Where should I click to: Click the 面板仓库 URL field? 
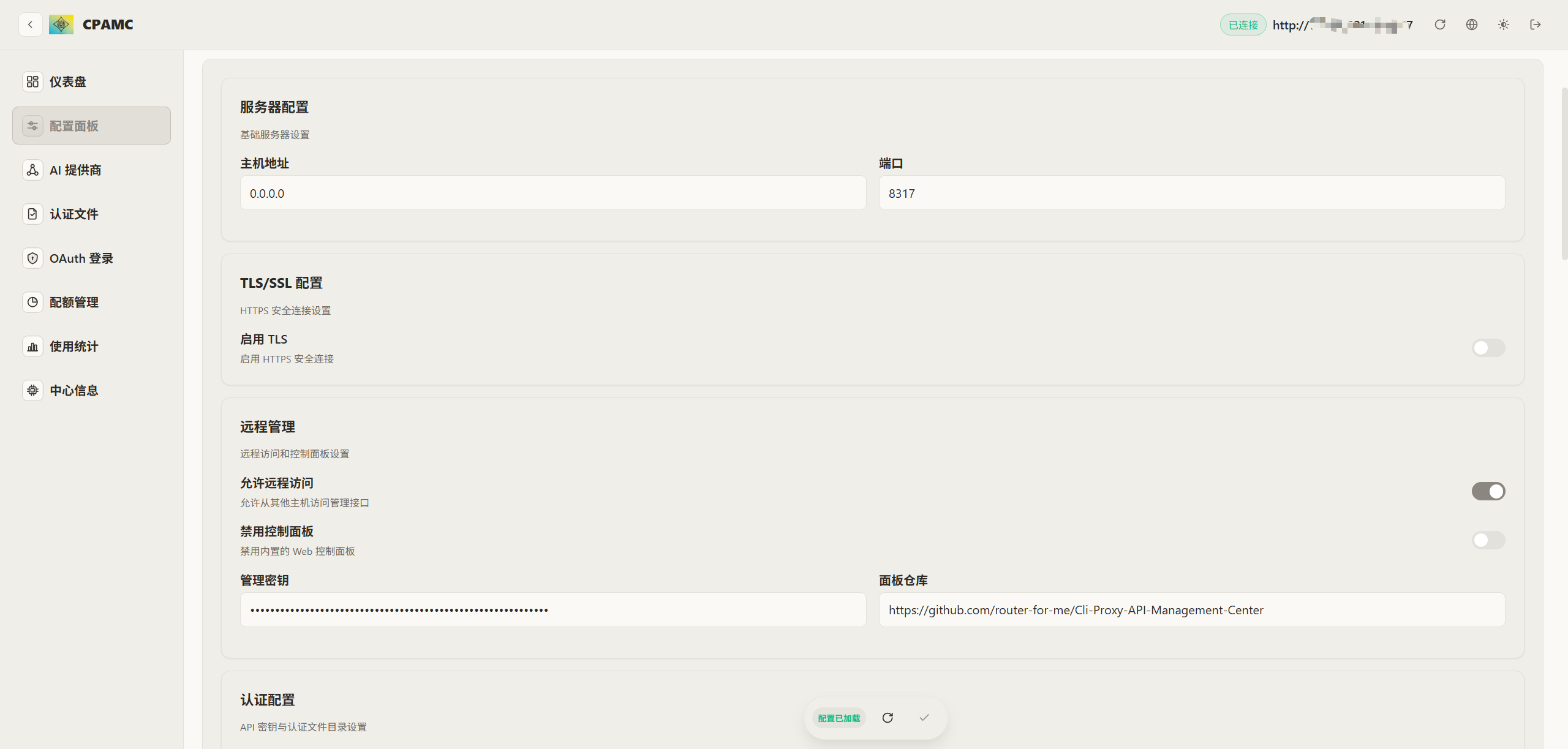click(1192, 609)
